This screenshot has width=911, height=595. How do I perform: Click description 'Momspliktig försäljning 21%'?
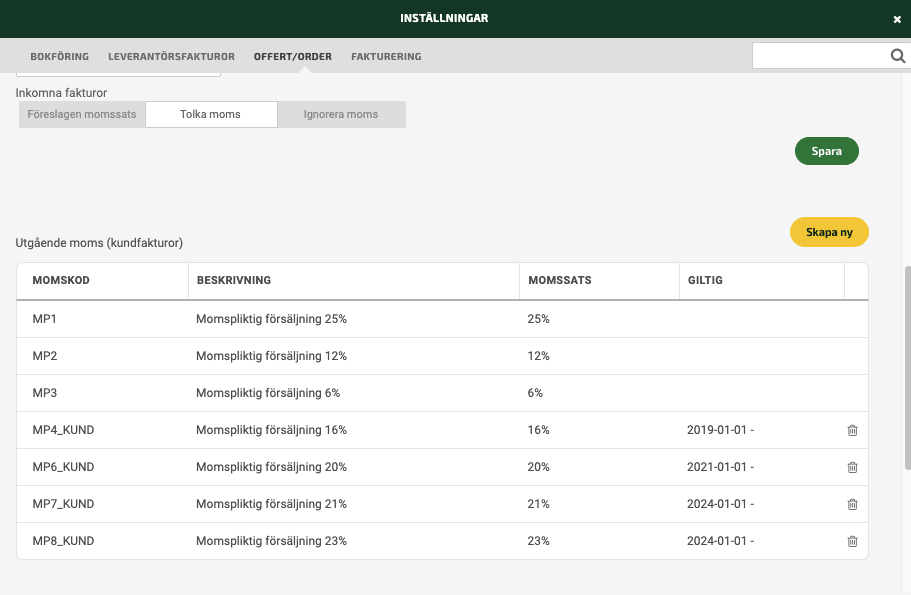(271, 504)
